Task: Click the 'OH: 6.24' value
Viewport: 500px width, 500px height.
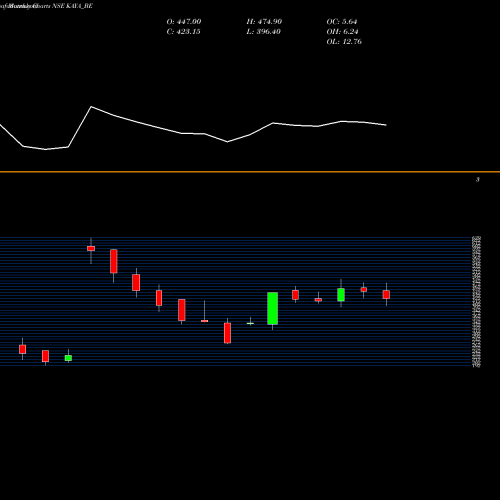Action: [342, 32]
